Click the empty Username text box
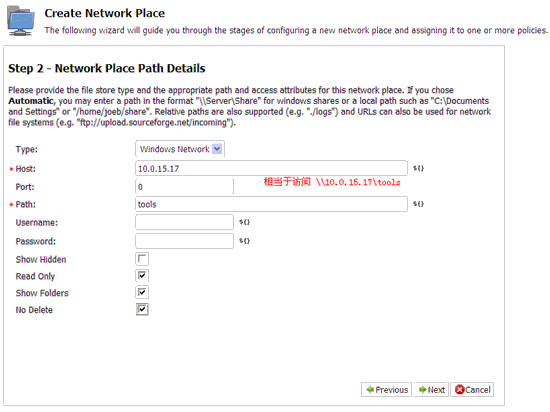 point(185,222)
